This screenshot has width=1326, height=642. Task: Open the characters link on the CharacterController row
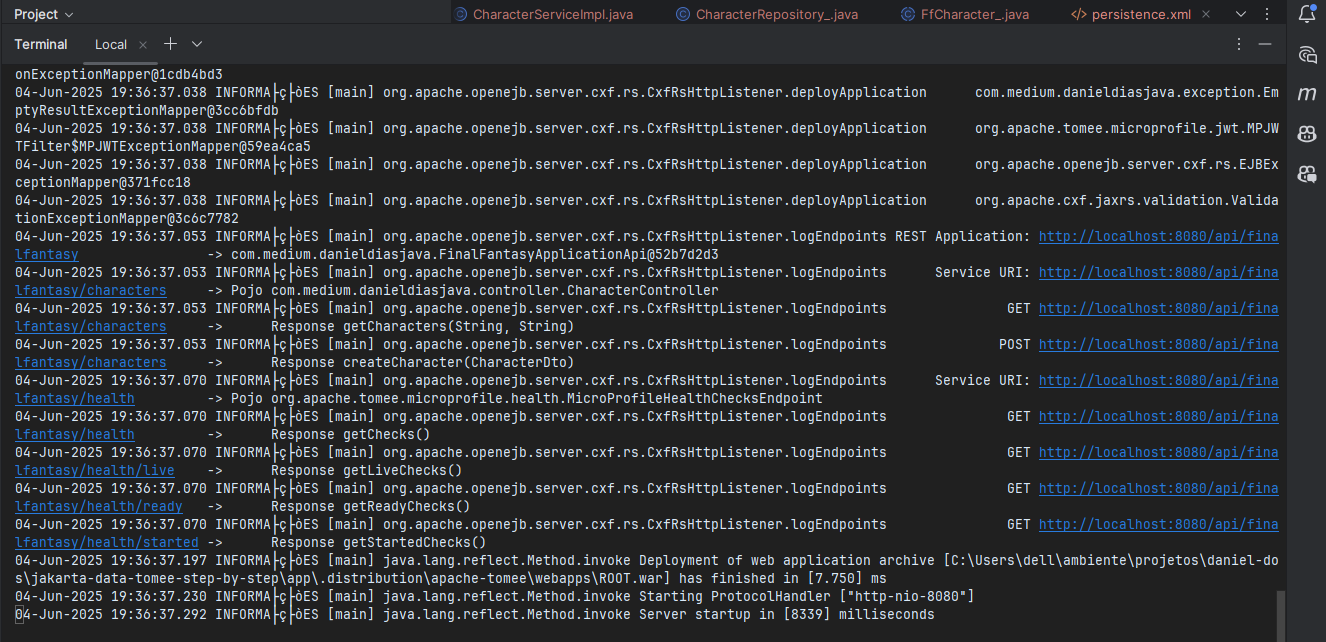(91, 290)
